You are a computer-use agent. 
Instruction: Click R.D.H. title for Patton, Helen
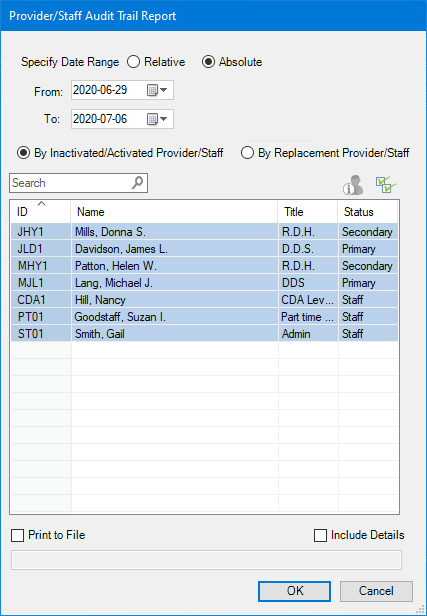coord(308,266)
